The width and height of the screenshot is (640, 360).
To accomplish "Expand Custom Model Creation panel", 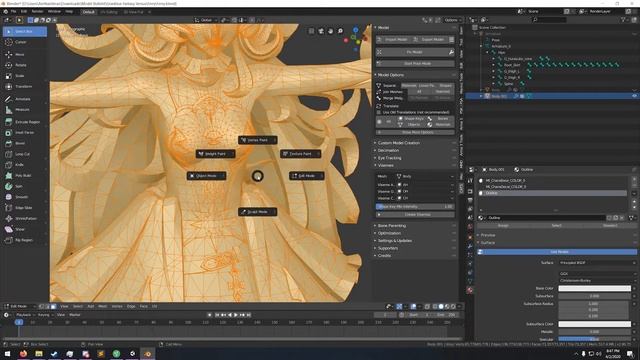I will (415, 143).
